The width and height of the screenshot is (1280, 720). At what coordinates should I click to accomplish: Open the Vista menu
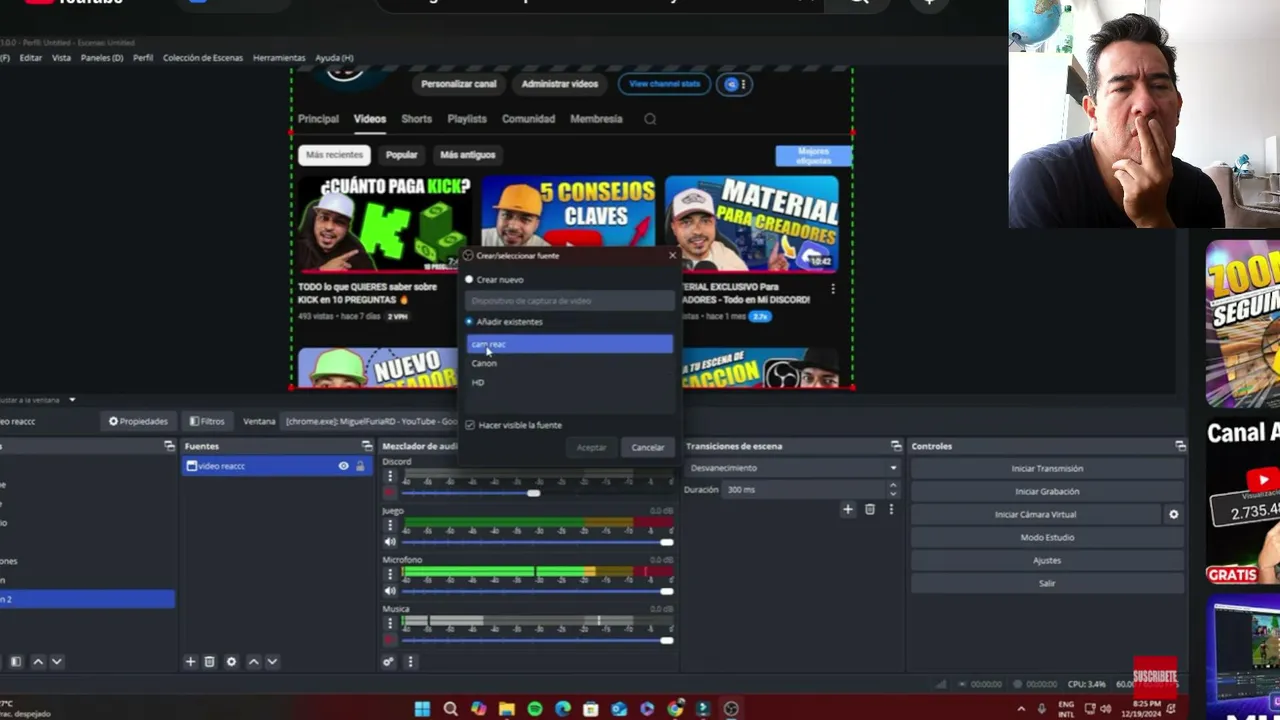(x=61, y=58)
